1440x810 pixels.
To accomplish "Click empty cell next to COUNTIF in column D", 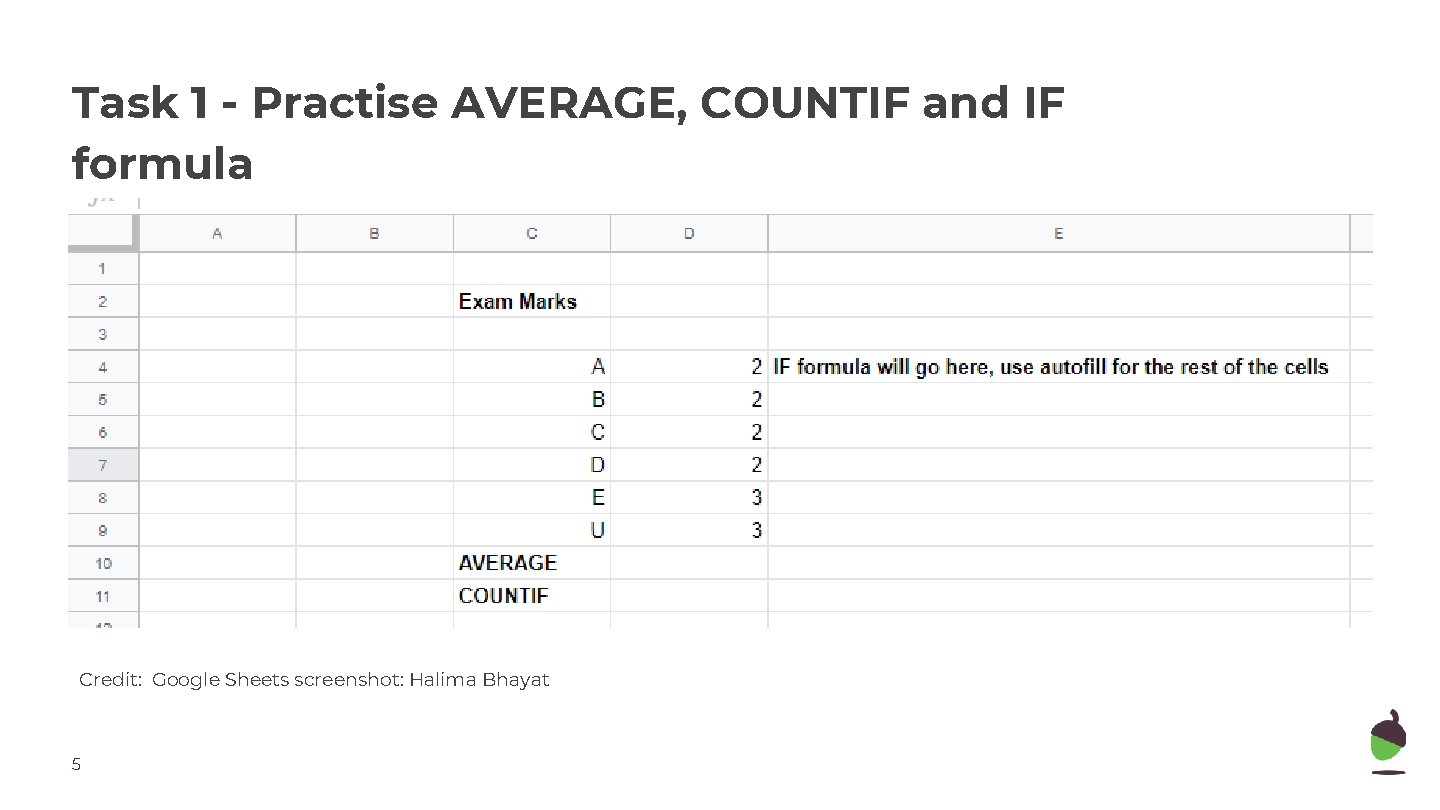I will pos(689,596).
